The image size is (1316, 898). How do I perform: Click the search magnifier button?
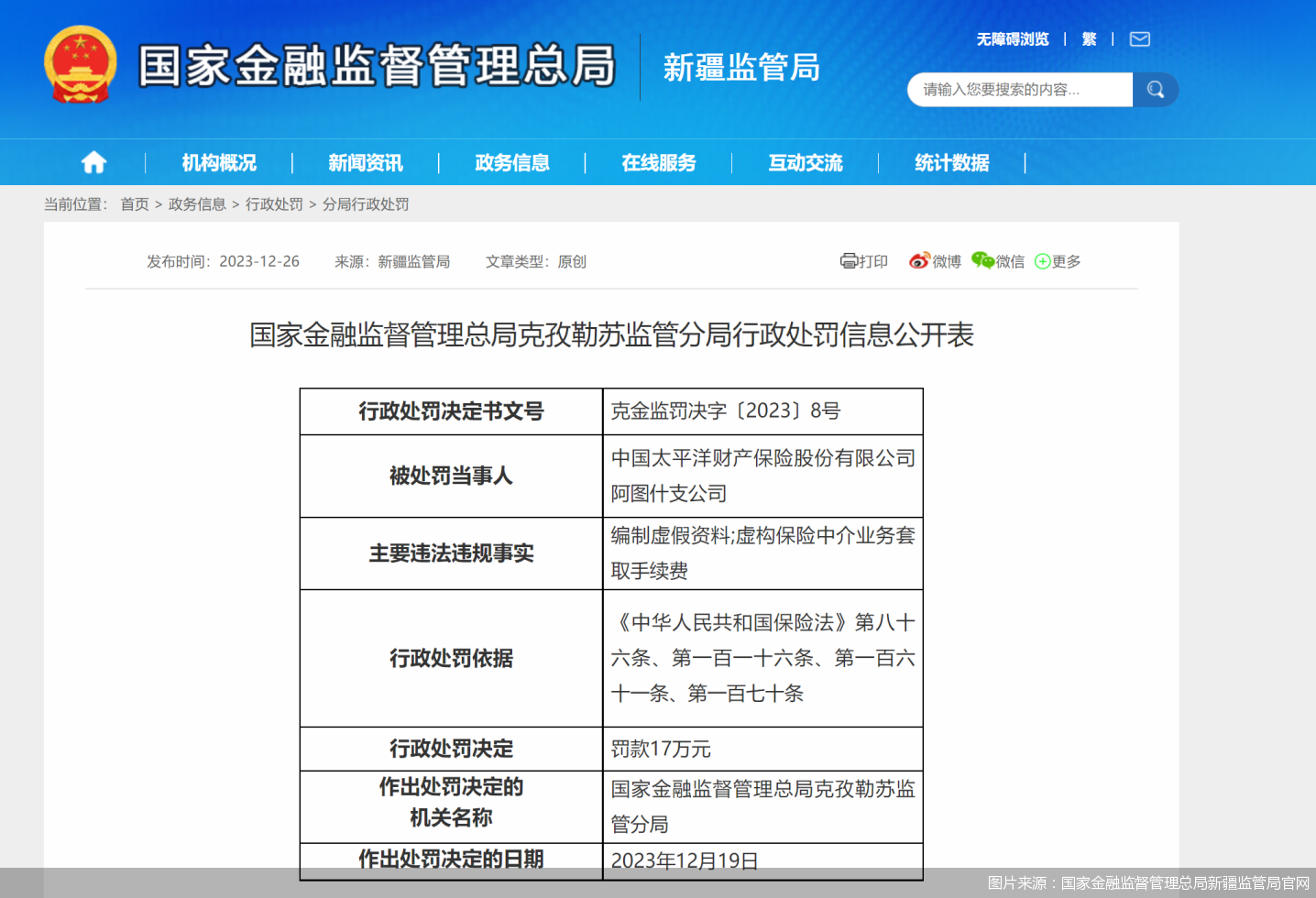click(1156, 90)
